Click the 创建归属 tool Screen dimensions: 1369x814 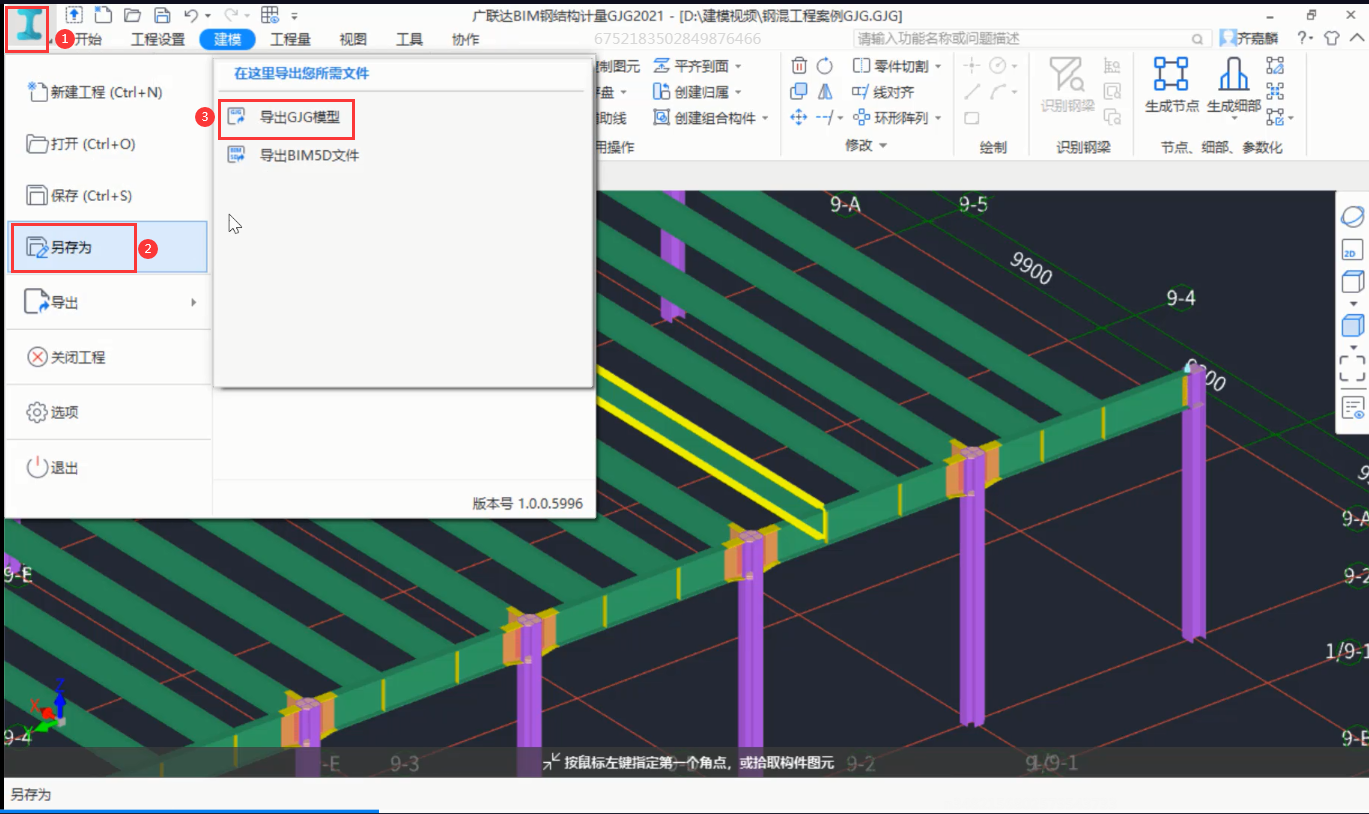coord(690,92)
